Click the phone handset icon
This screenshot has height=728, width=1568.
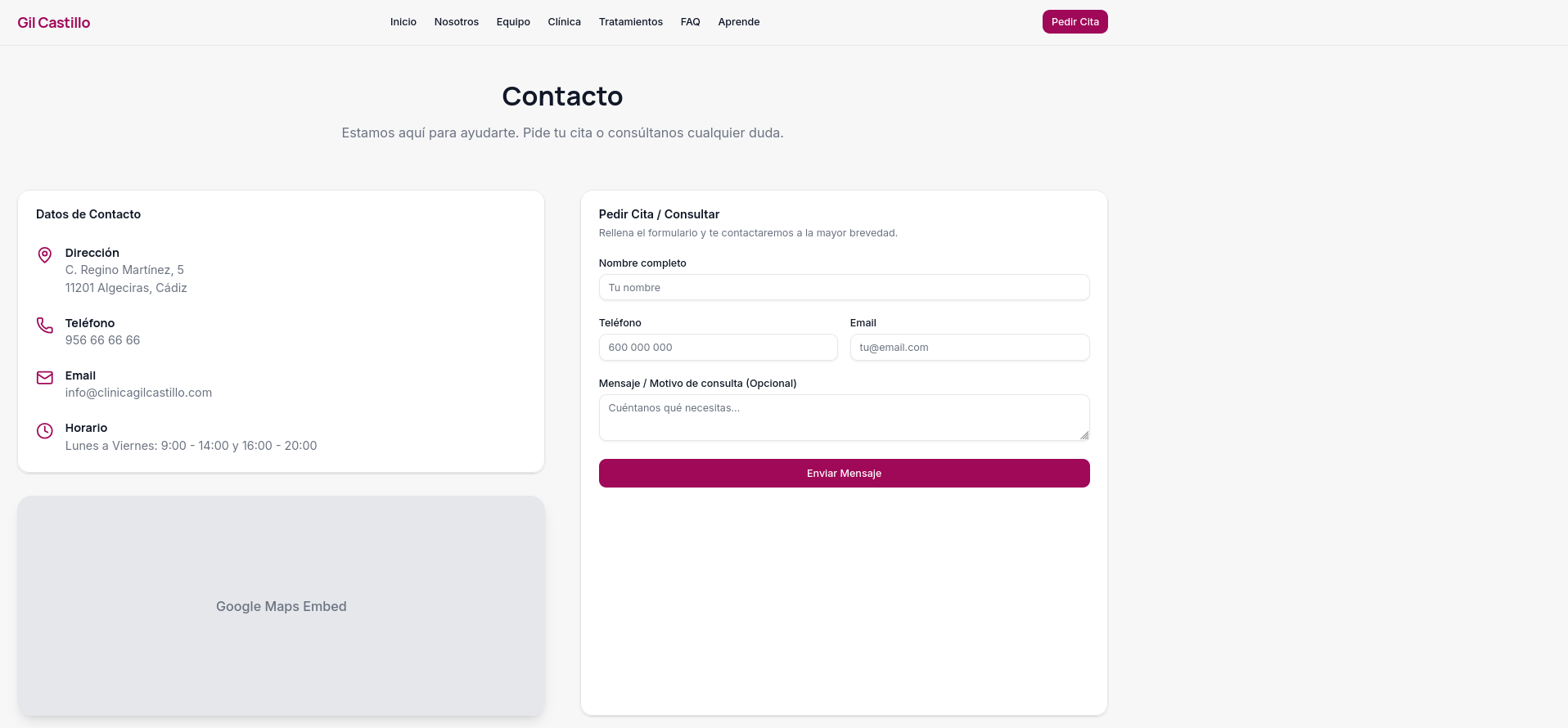point(45,326)
